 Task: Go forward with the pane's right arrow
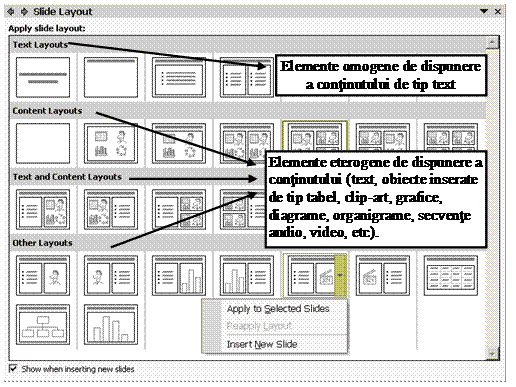click(24, 12)
